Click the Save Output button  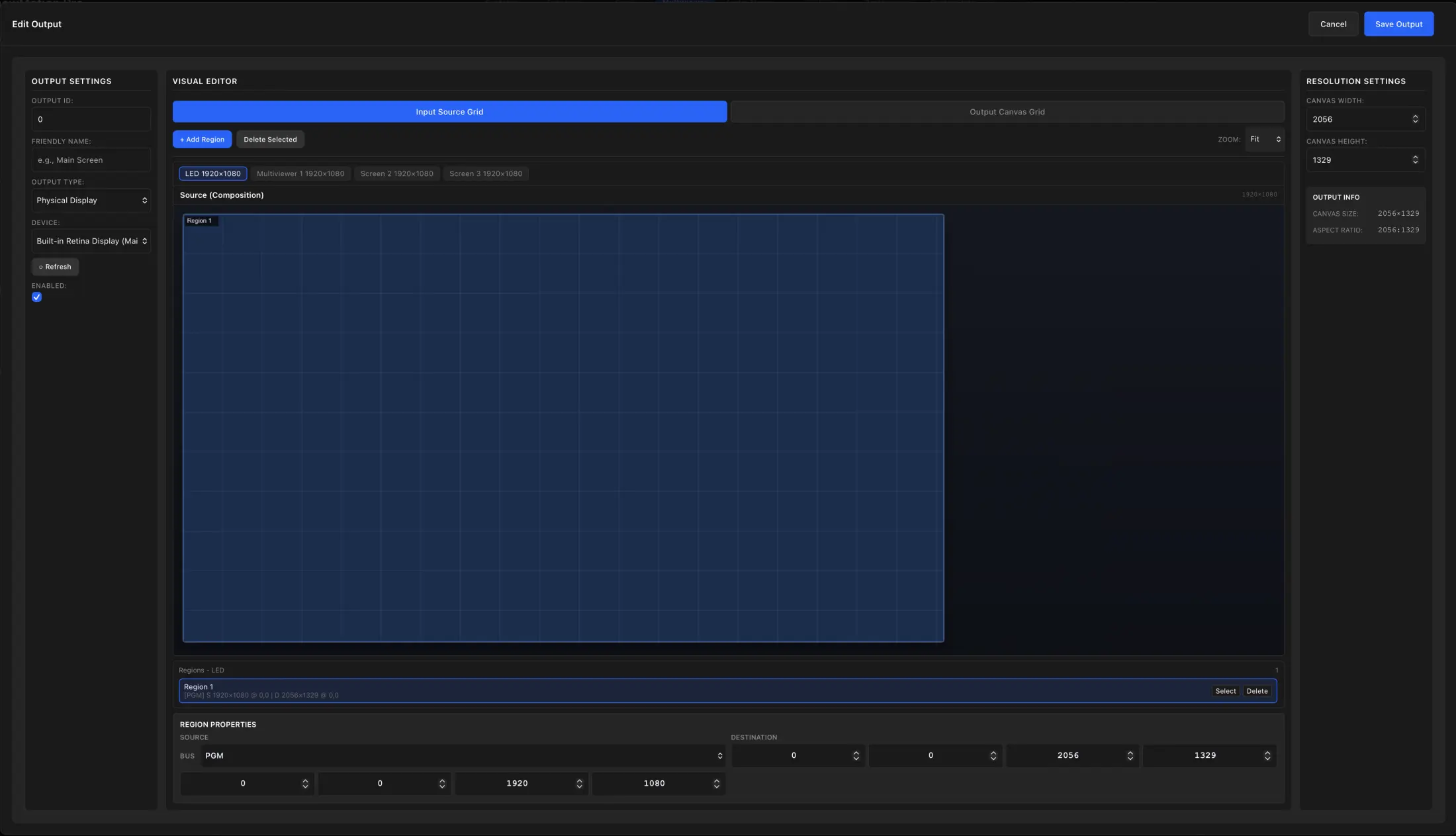pos(1398,24)
